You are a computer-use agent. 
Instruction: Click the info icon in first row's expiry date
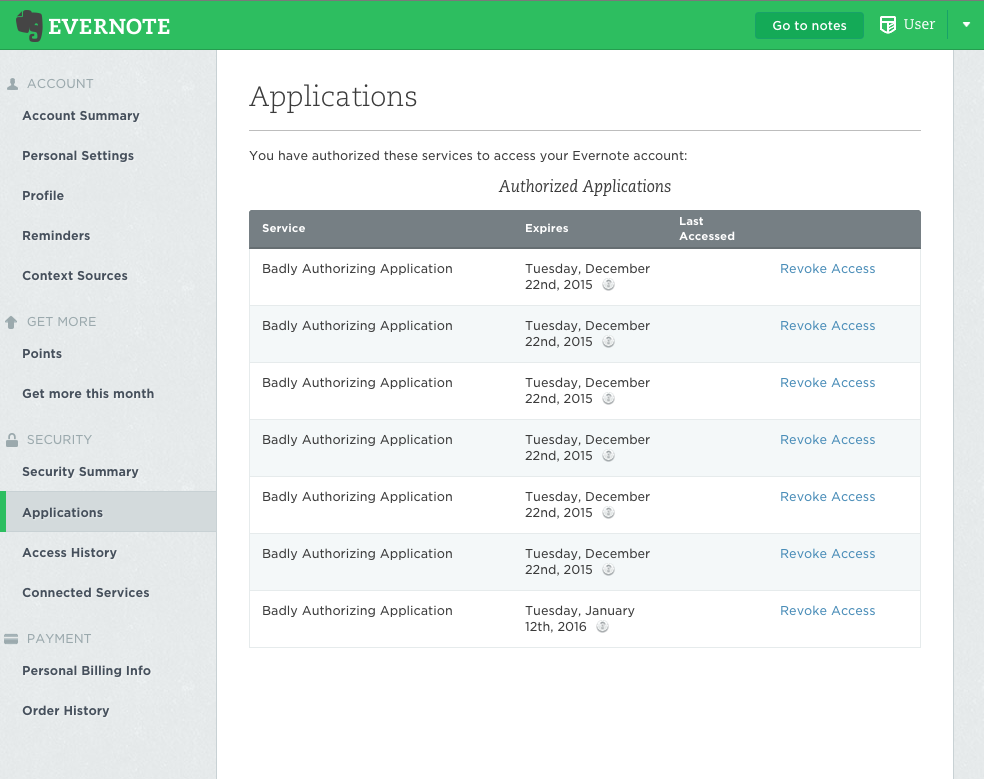(x=608, y=285)
